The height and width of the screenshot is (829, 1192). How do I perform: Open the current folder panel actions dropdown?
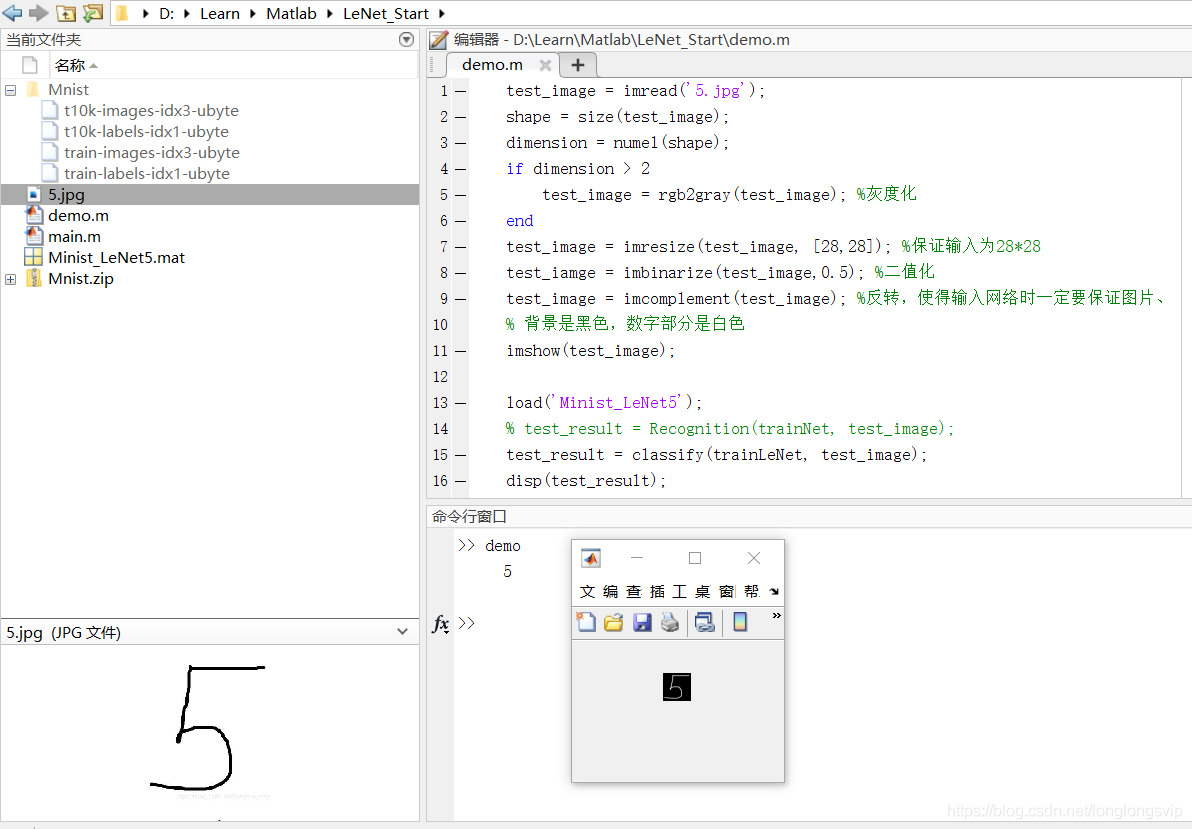tap(407, 40)
